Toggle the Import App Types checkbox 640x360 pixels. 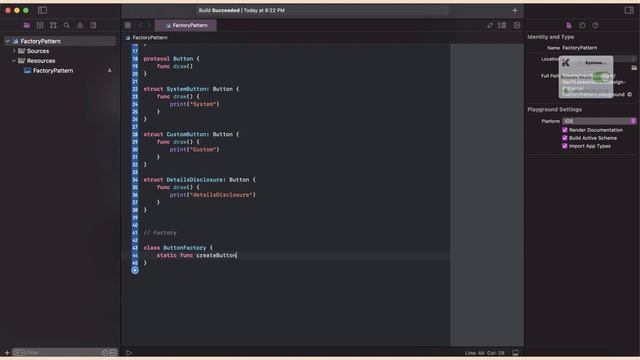click(x=565, y=146)
